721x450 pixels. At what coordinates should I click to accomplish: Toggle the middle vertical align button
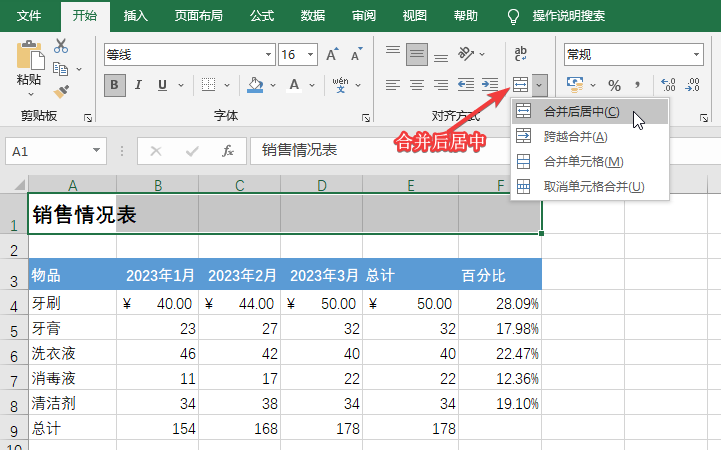pos(417,54)
